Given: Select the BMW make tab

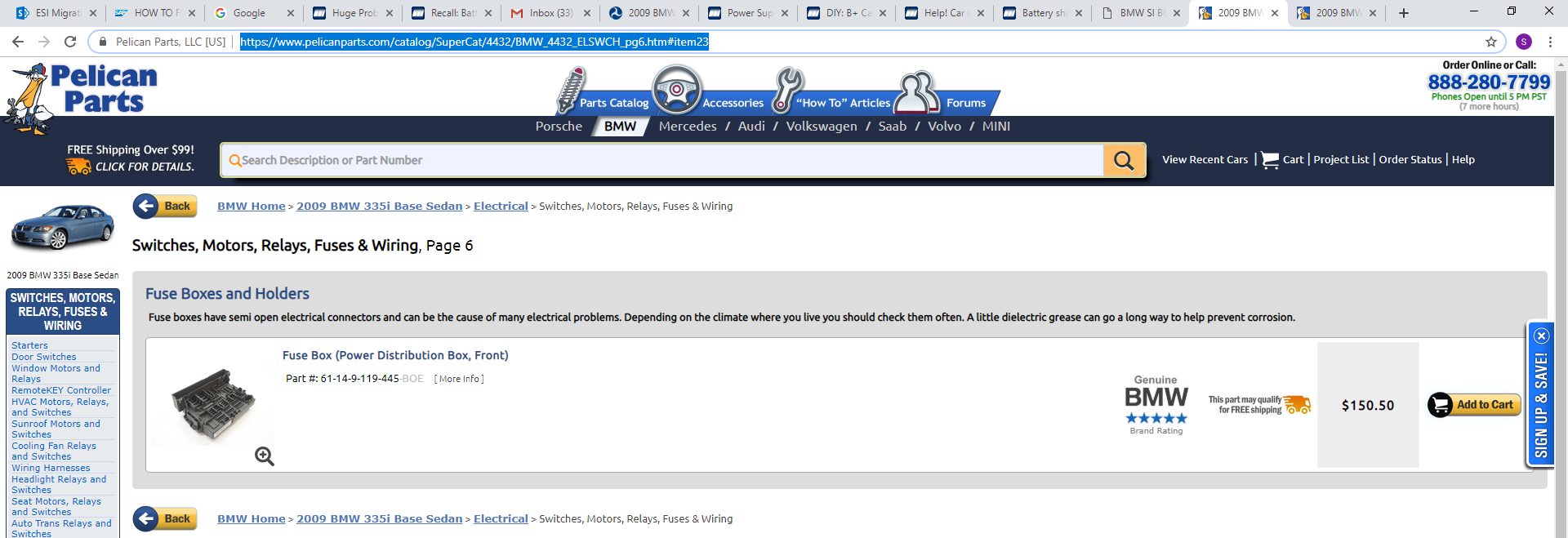Looking at the screenshot, I should 620,127.
